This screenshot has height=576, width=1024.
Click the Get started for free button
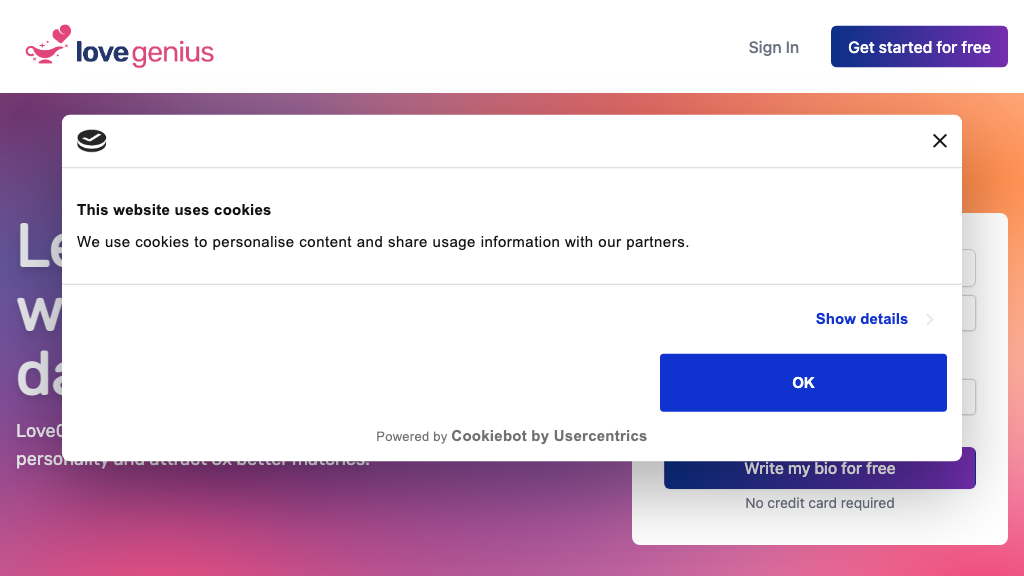point(919,47)
